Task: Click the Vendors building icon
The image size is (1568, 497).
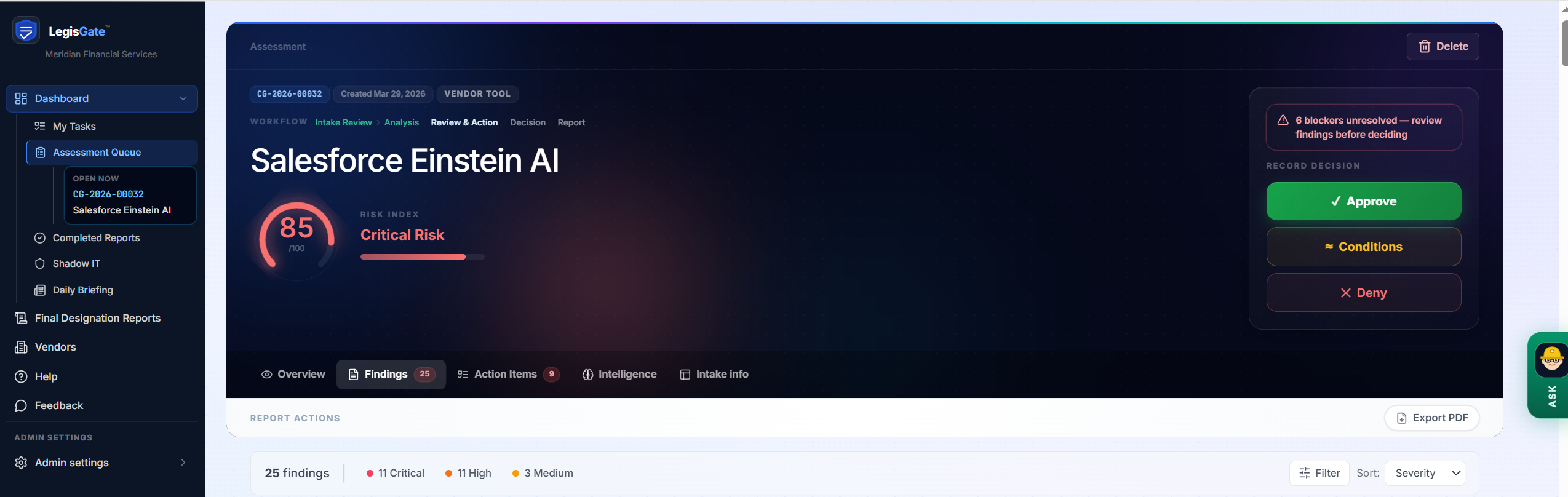Action: 21,347
